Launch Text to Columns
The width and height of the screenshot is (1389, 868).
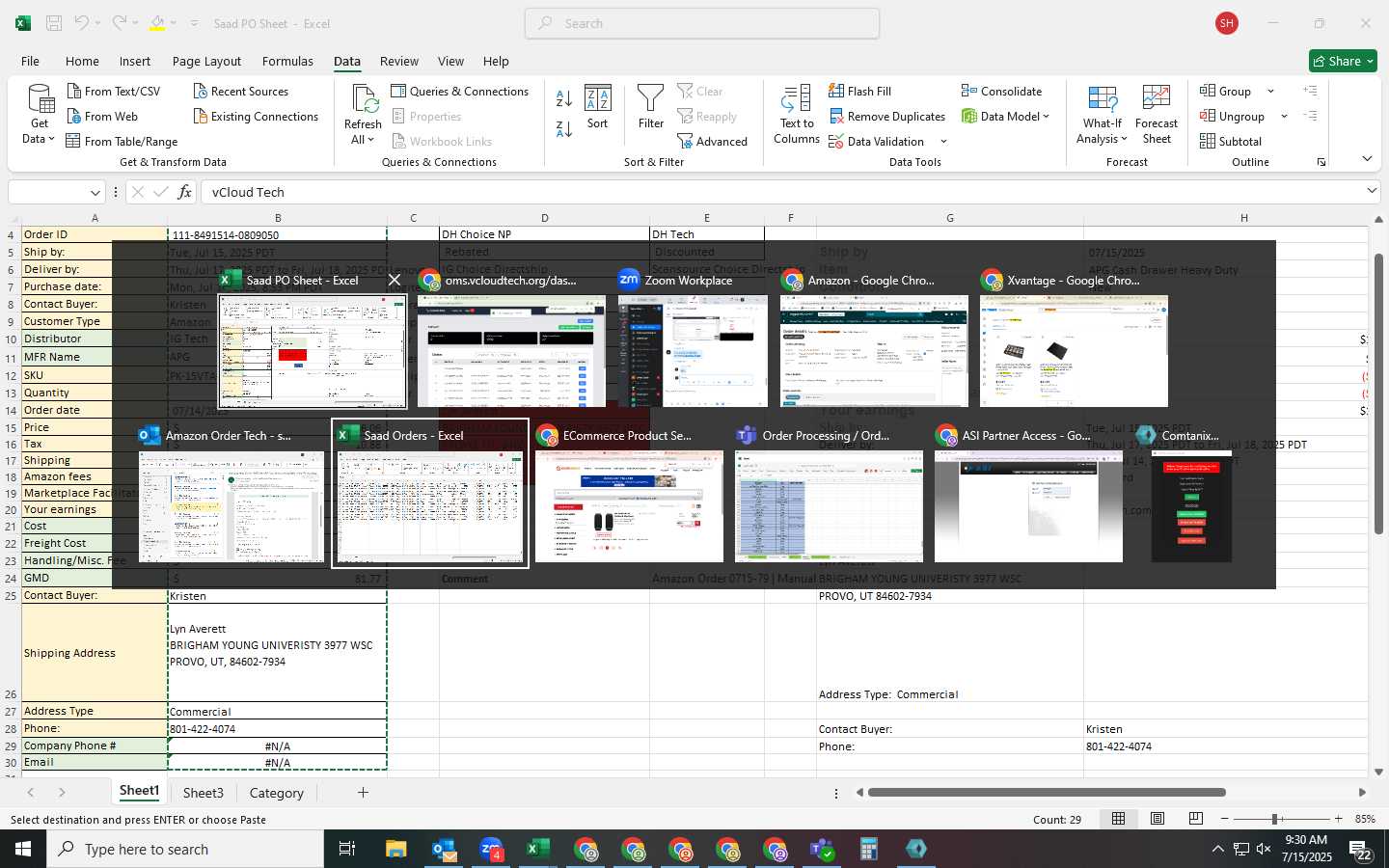797,115
